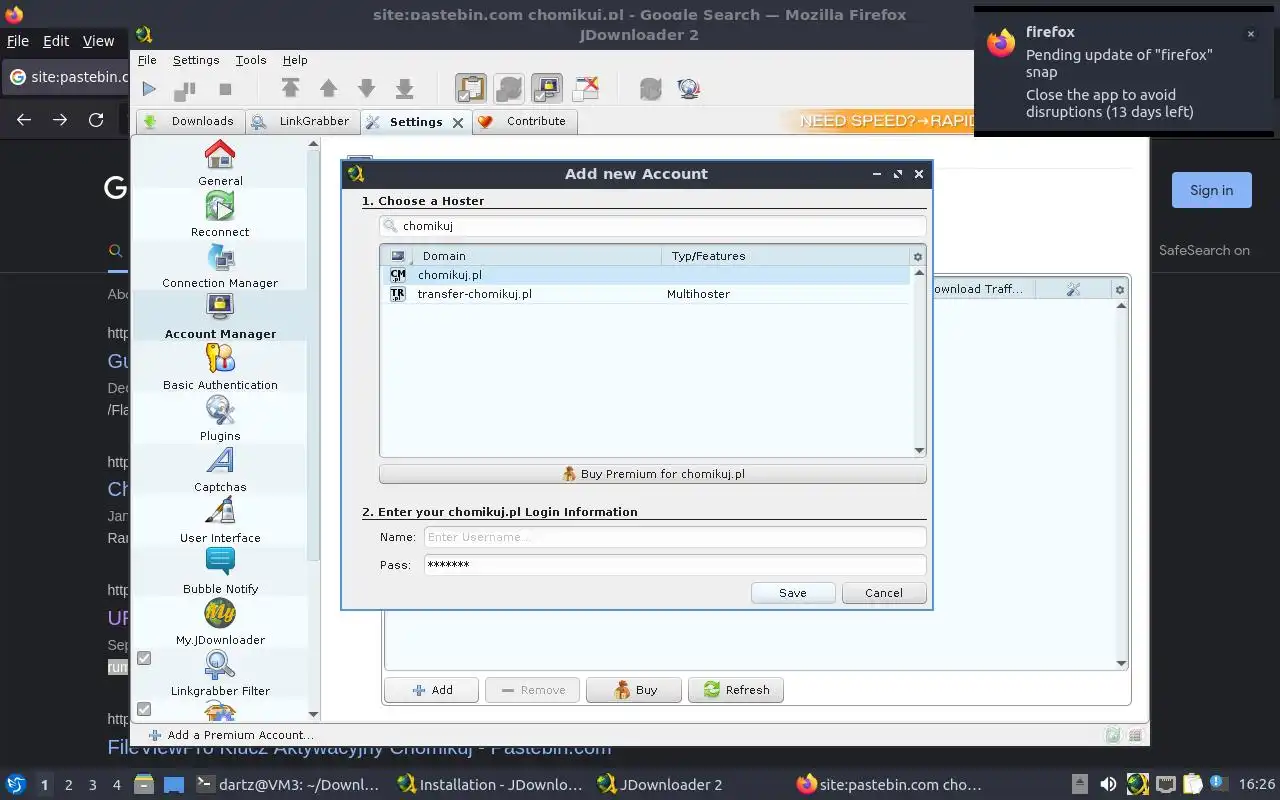This screenshot has height=800, width=1280.
Task: Move selection up arrow icon
Action: click(x=328, y=89)
